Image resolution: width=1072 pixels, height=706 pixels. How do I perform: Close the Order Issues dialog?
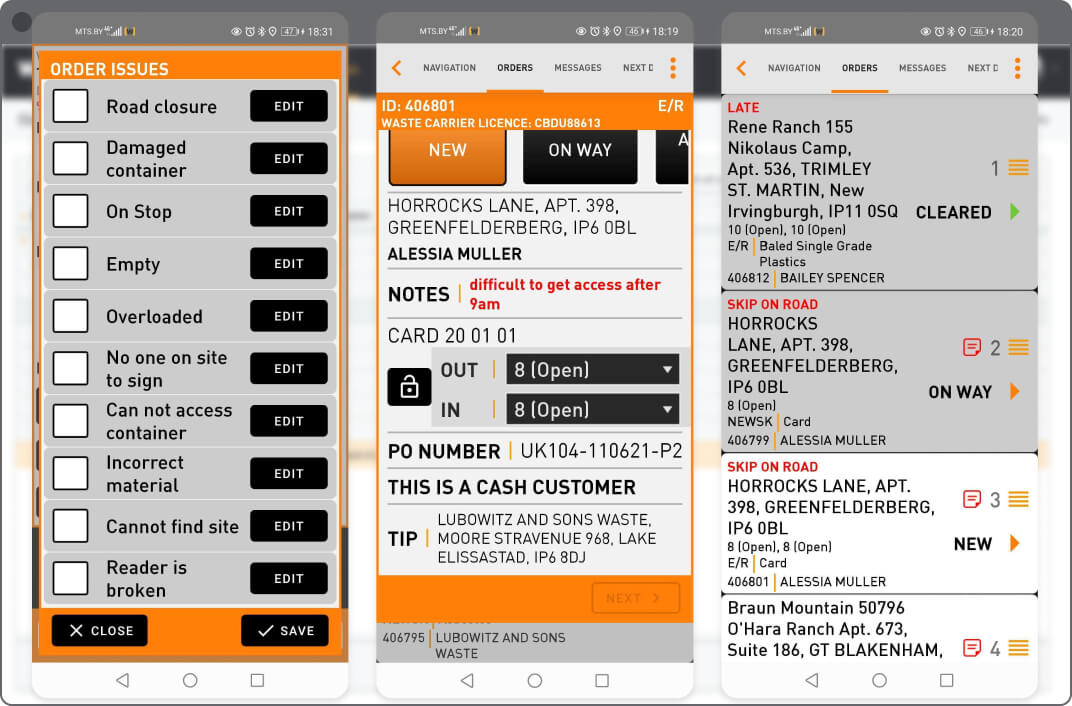coord(100,631)
